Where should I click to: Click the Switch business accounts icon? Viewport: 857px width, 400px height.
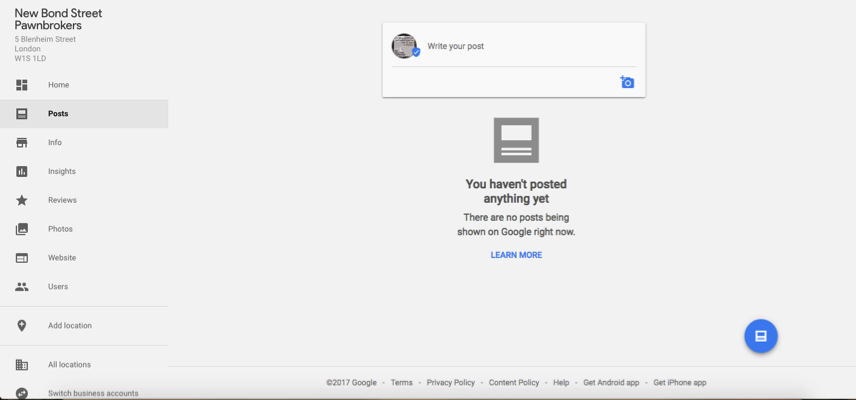click(x=22, y=393)
